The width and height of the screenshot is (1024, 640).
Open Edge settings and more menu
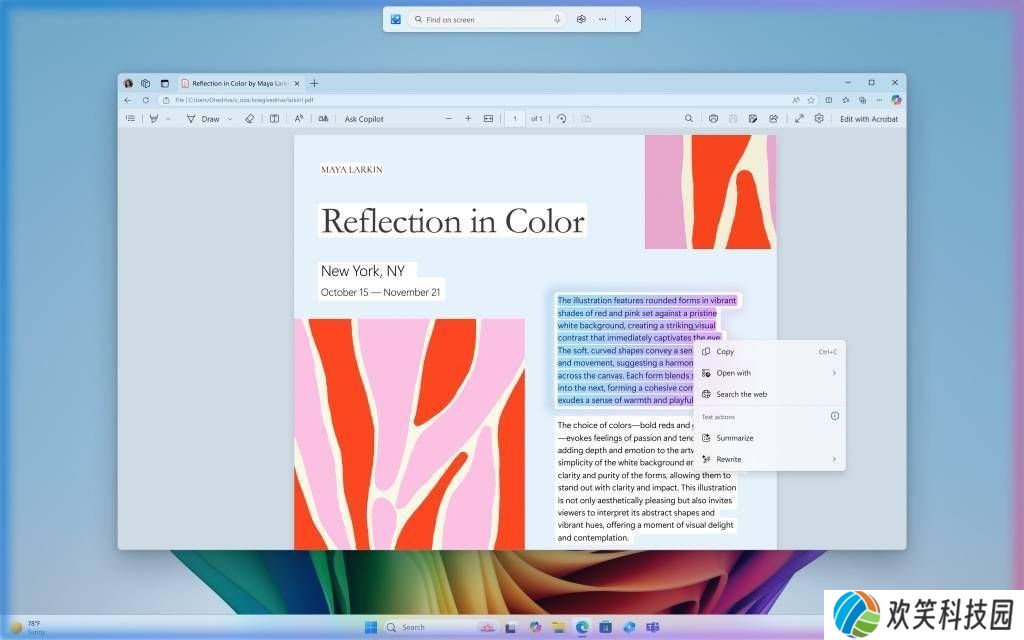[880, 100]
